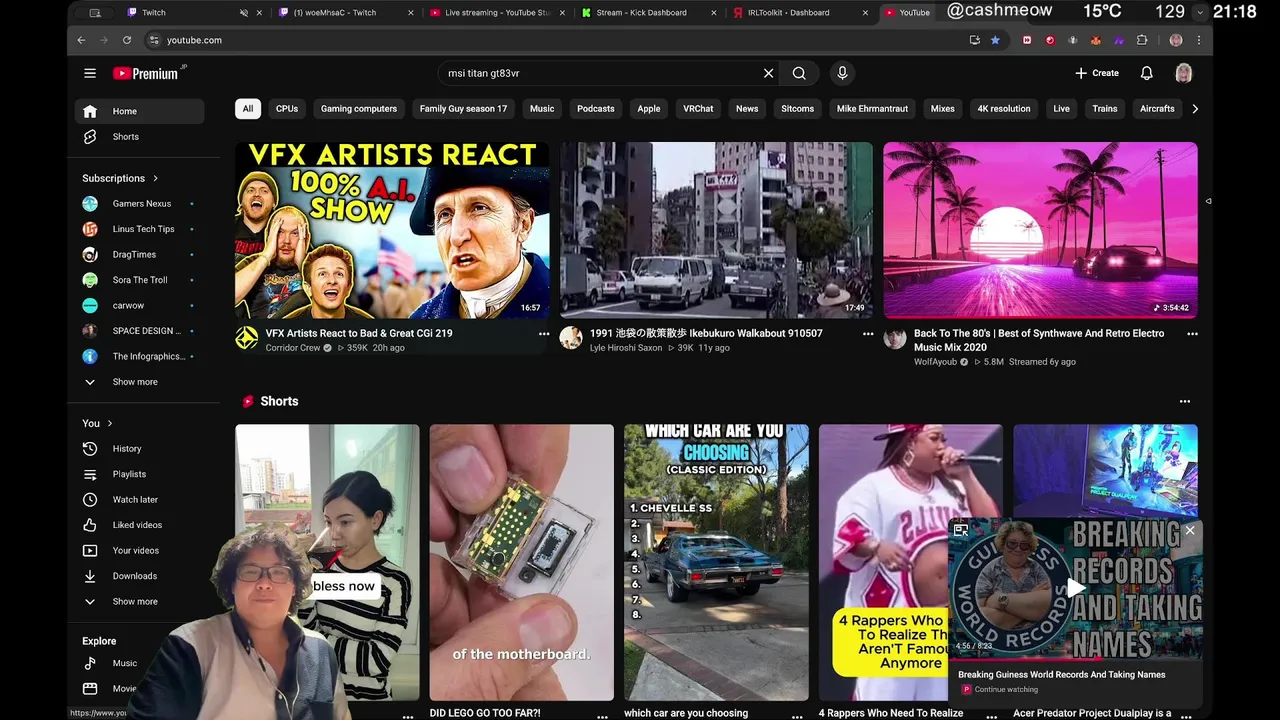The width and height of the screenshot is (1280, 720).
Task: Open the notifications bell
Action: point(1147,73)
